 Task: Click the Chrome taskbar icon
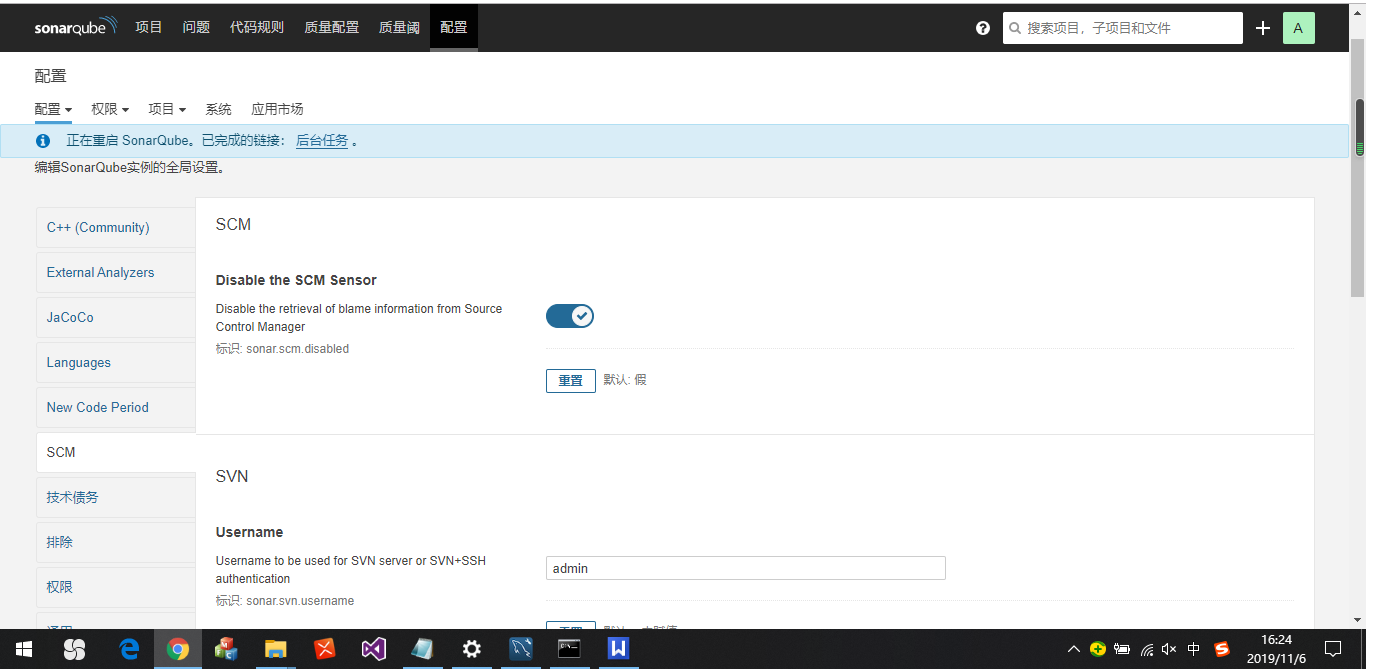(x=178, y=649)
